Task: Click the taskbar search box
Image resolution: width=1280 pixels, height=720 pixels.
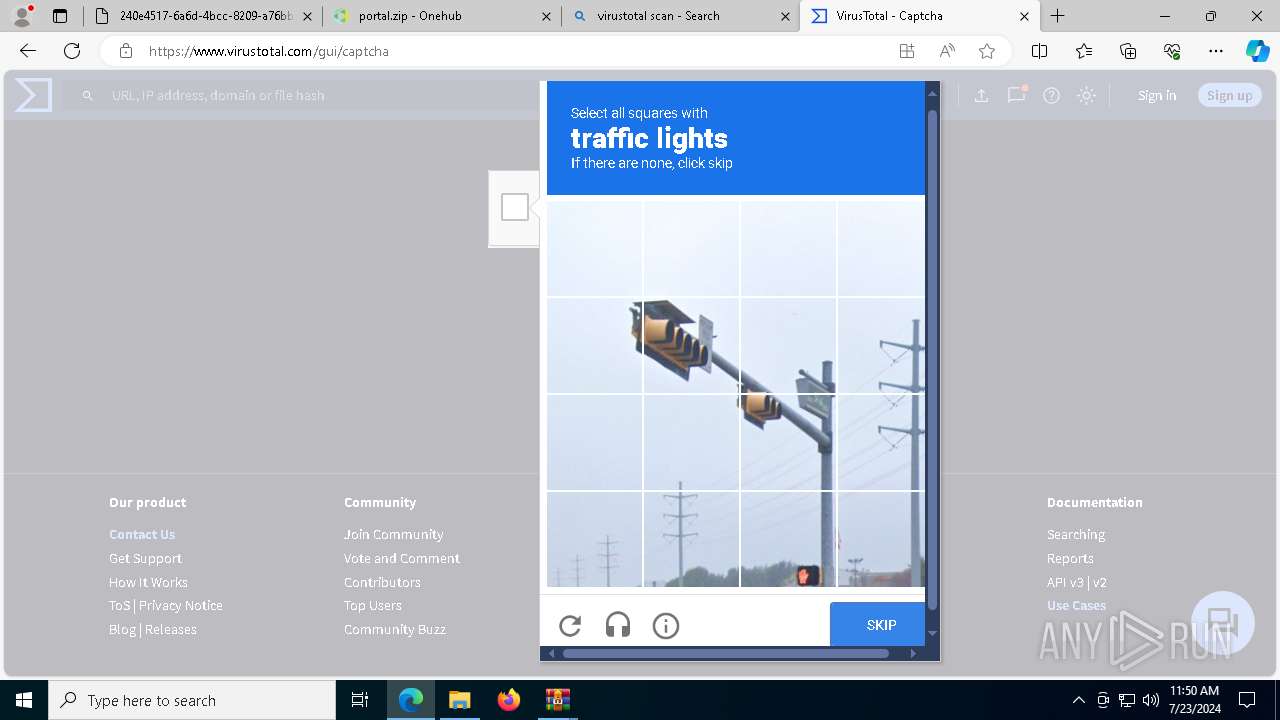Action: click(192, 700)
